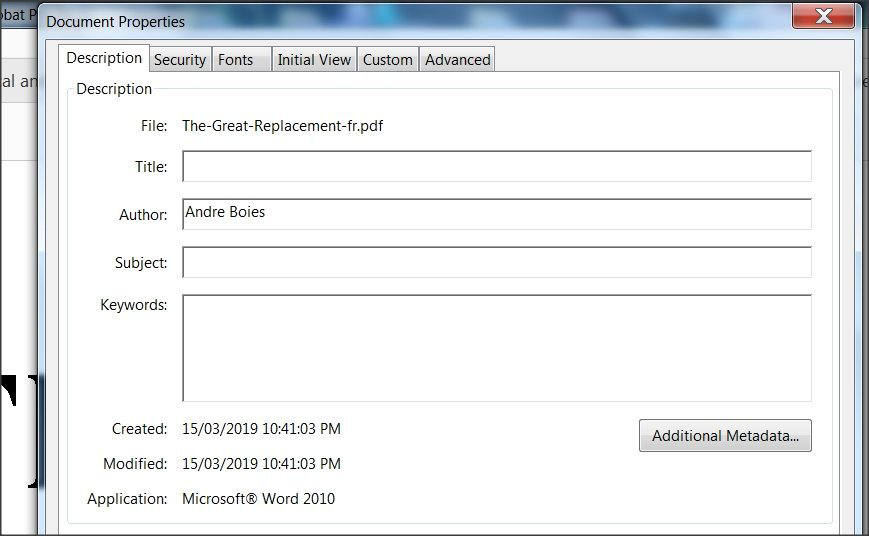Click the File: label

(154, 126)
